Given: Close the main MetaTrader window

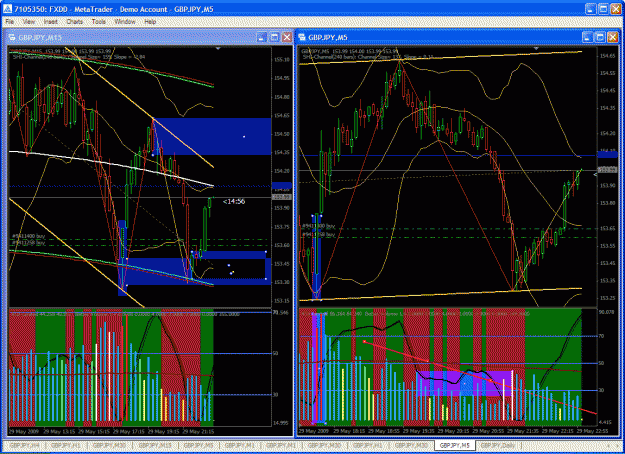Looking at the screenshot, I should click(x=616, y=9).
